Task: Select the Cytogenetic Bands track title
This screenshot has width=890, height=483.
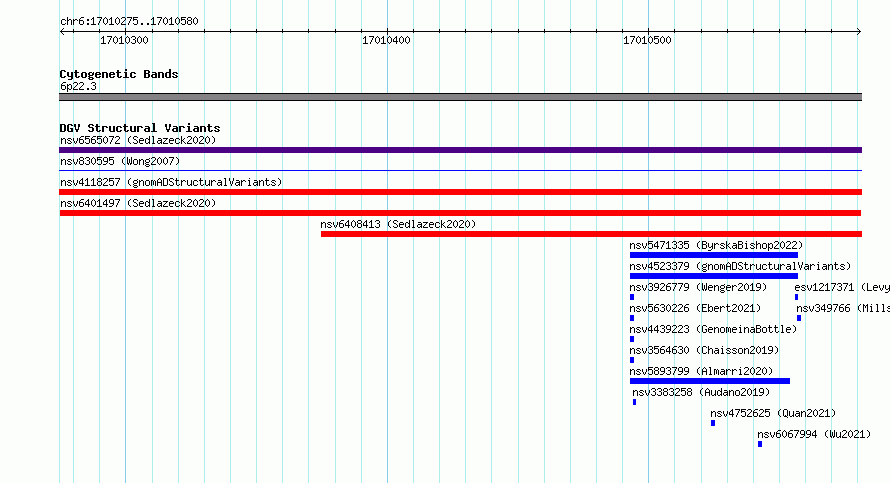Action: pos(119,74)
